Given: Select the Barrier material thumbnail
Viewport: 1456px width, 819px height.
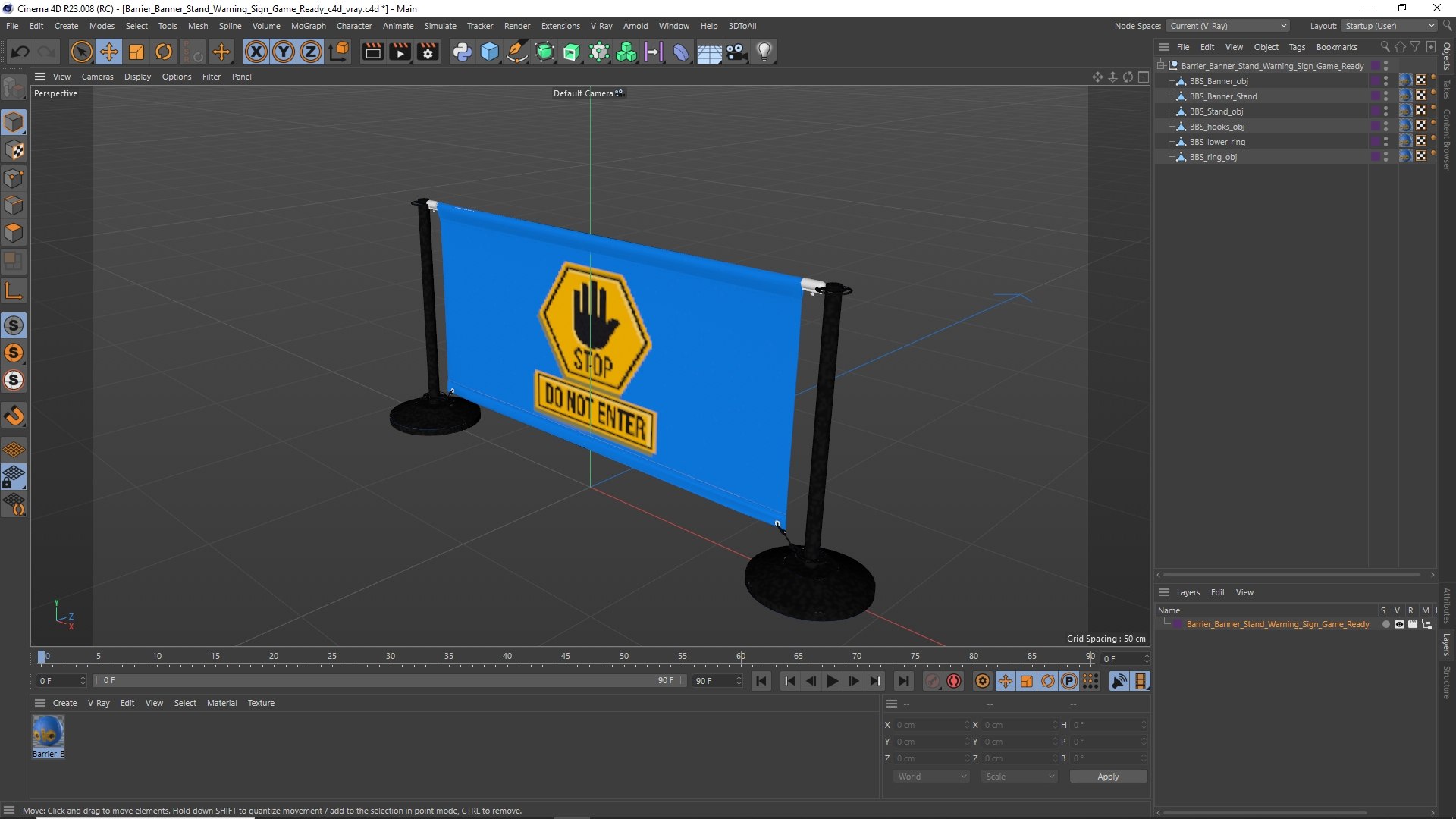Looking at the screenshot, I should (48, 733).
